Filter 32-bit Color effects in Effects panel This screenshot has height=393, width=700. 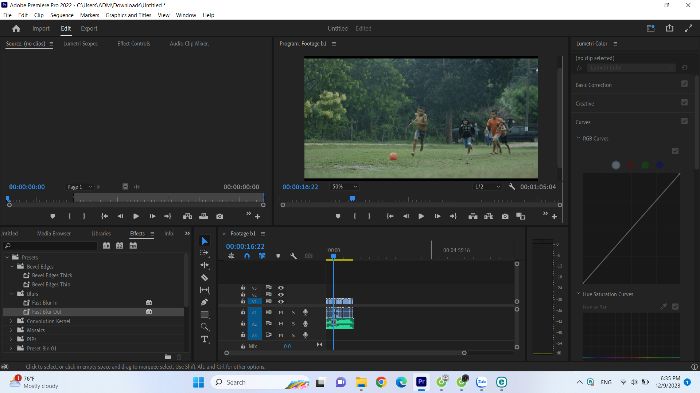(x=120, y=246)
